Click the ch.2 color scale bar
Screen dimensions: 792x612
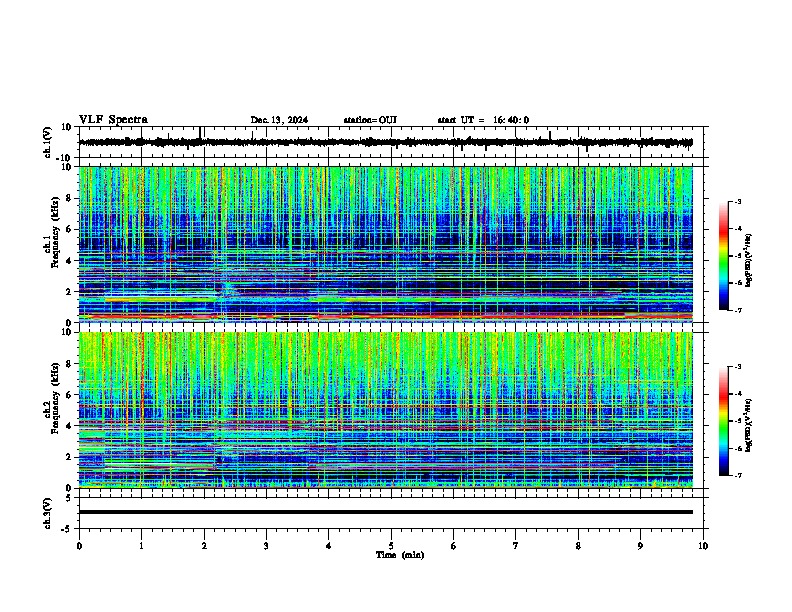tap(724, 421)
